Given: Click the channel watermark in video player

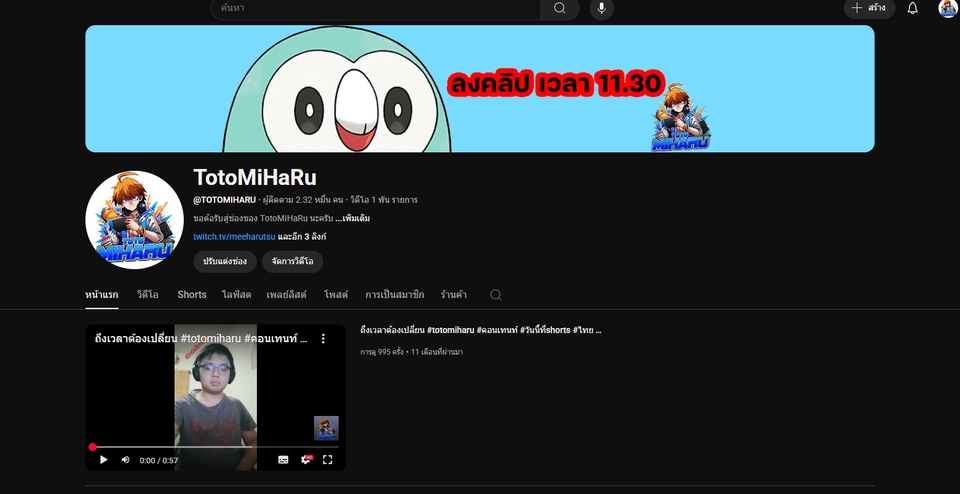Looking at the screenshot, I should click(326, 428).
